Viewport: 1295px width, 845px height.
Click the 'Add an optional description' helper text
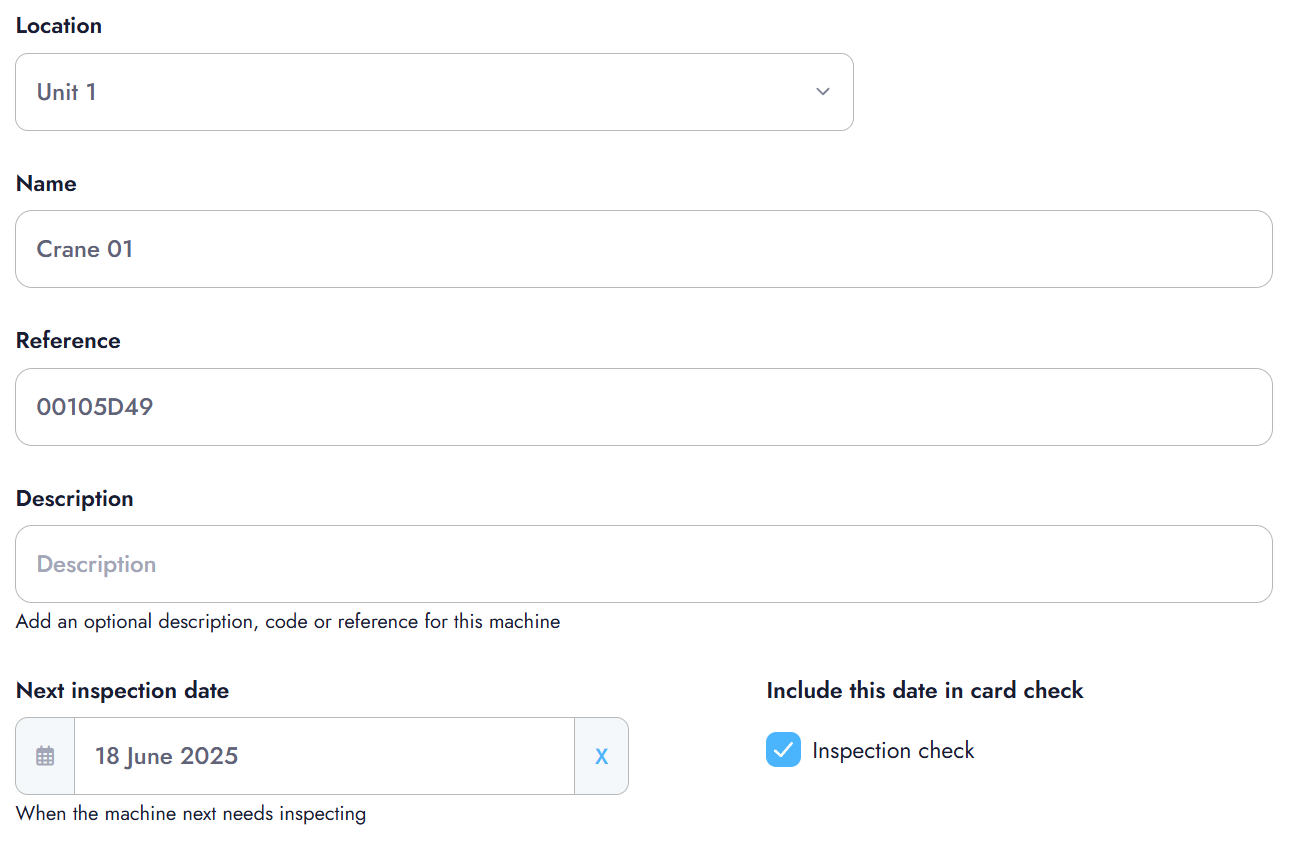(288, 622)
